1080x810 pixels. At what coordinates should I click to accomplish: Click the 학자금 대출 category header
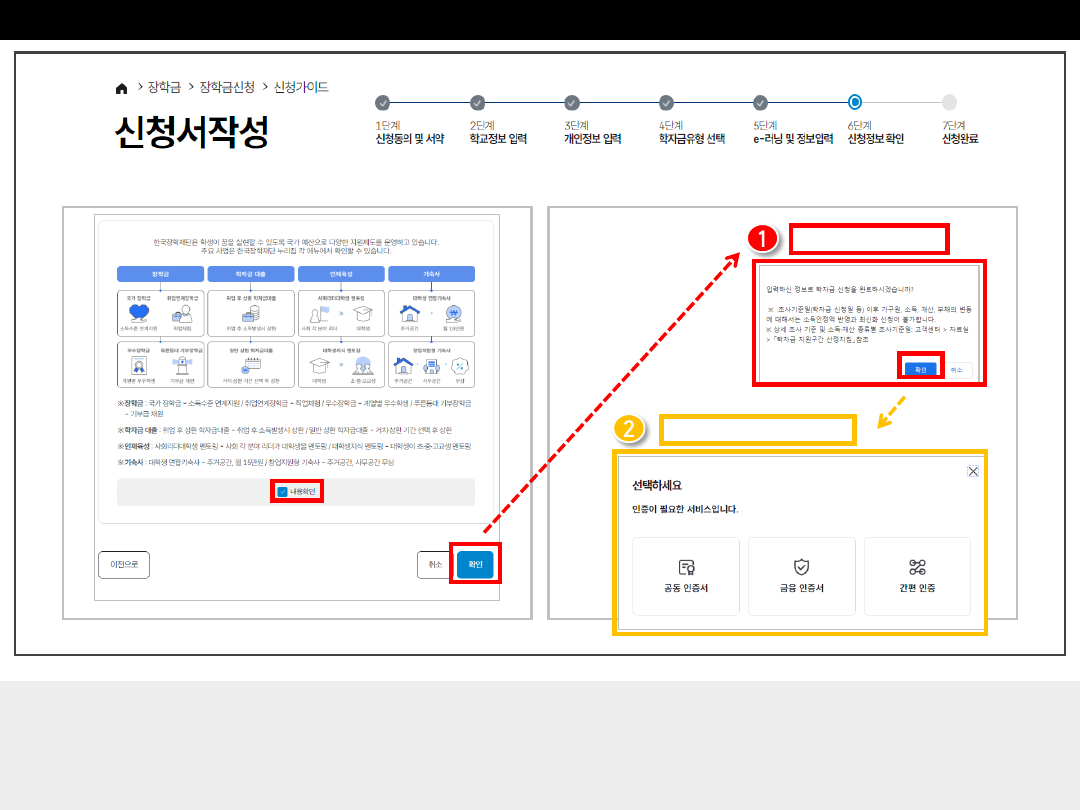click(250, 274)
